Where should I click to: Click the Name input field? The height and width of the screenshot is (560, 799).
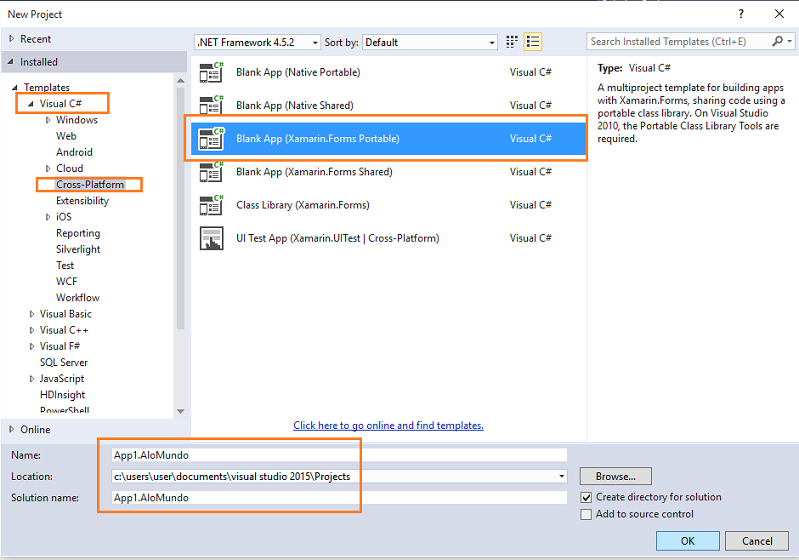tap(339, 455)
